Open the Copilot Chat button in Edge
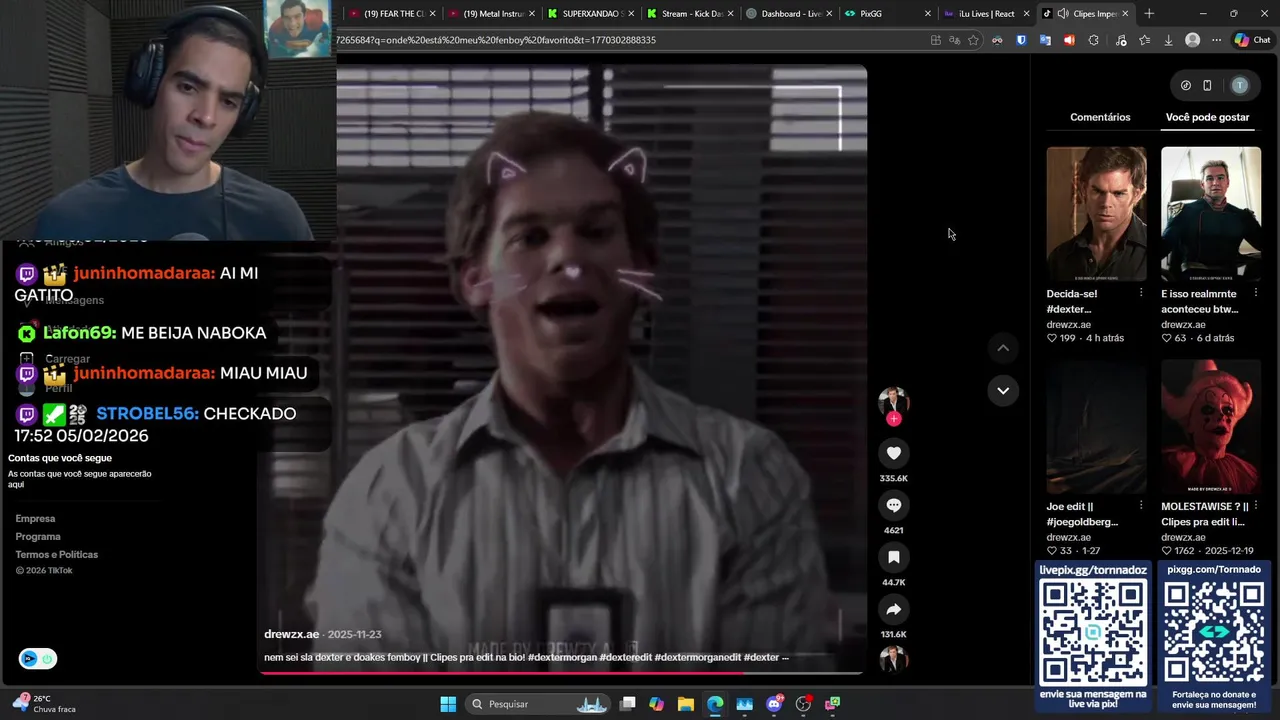This screenshot has width=1280, height=720. [x=1251, y=40]
